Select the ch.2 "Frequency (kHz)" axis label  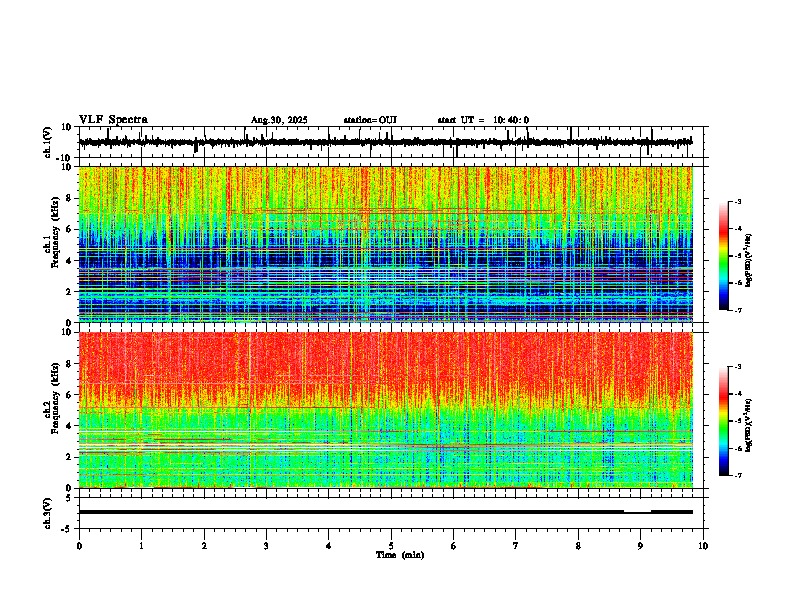tap(55, 398)
